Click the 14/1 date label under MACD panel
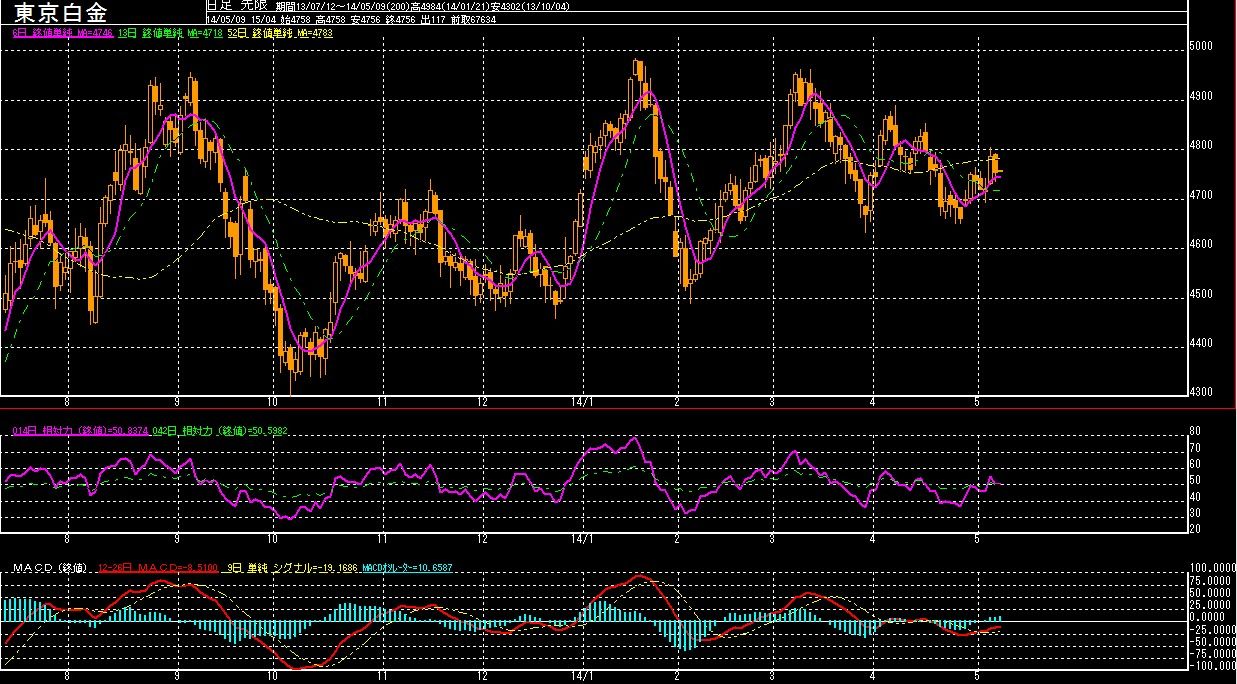Screen dimensions: 1237x684 click(x=581, y=677)
